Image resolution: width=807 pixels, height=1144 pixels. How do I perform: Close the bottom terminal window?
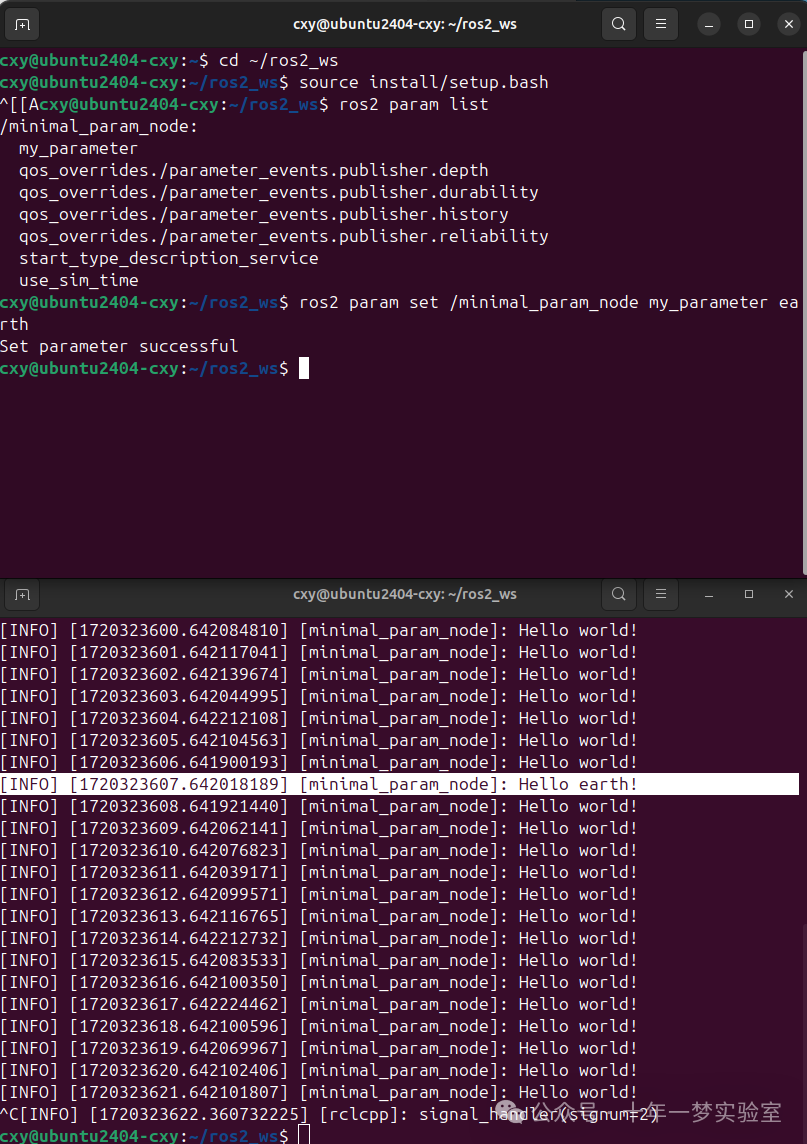coord(789,595)
